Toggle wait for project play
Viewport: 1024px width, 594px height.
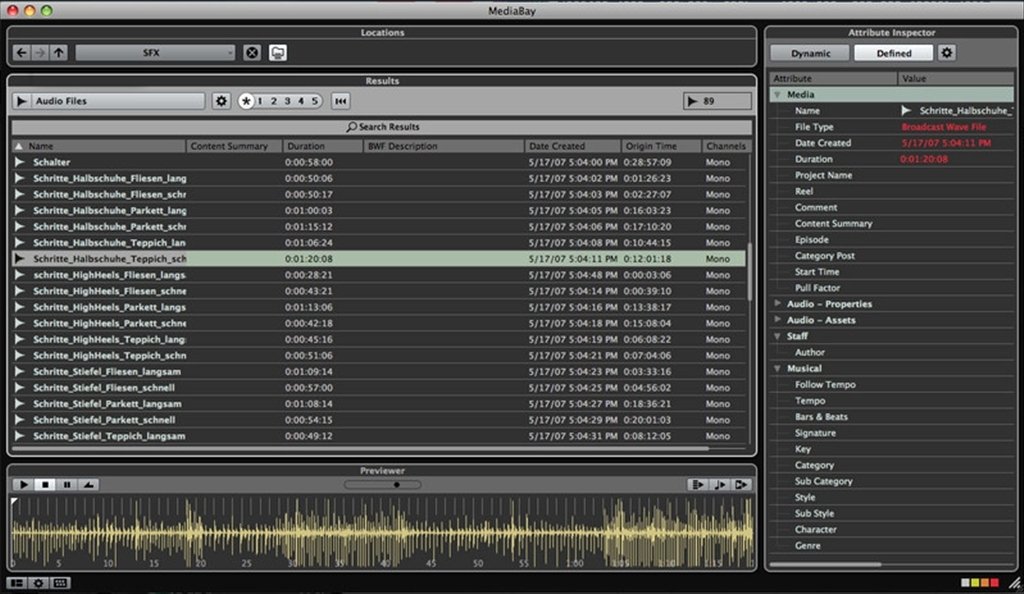tap(741, 484)
